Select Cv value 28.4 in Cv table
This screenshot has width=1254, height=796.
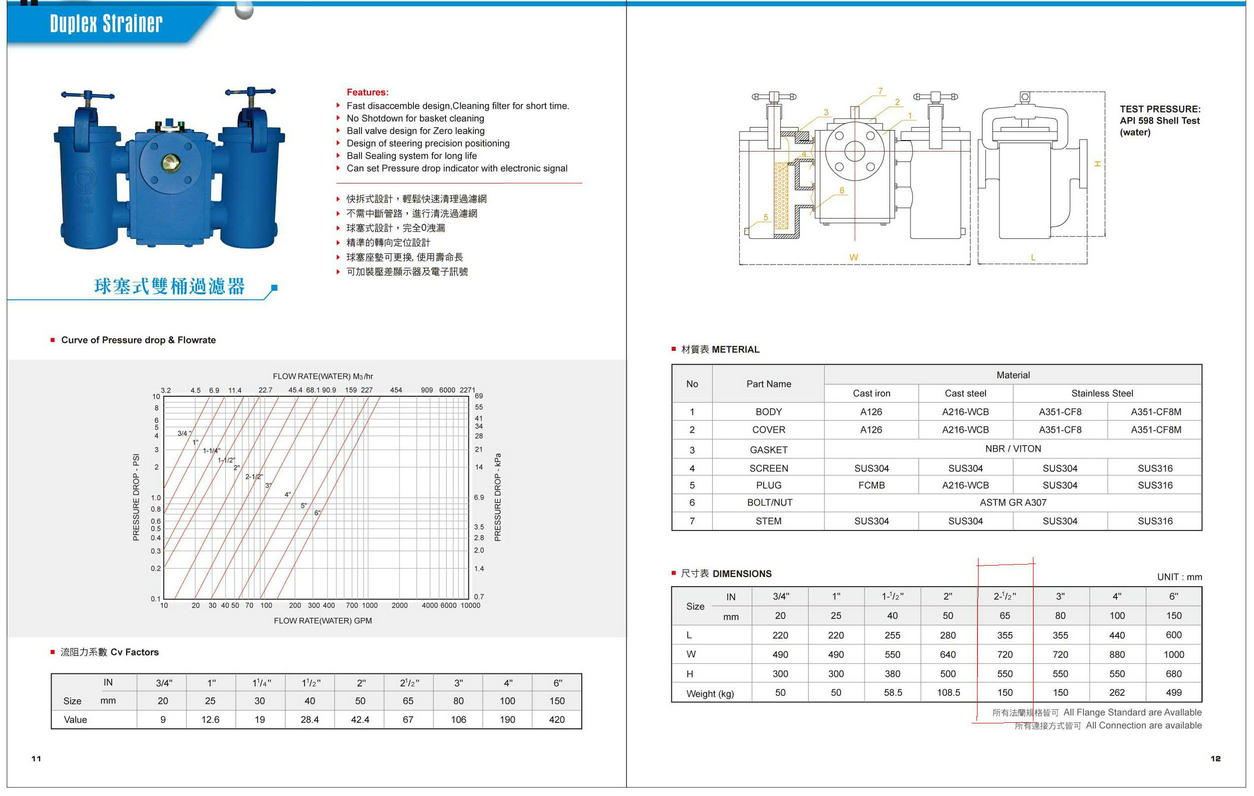pyautogui.click(x=309, y=719)
